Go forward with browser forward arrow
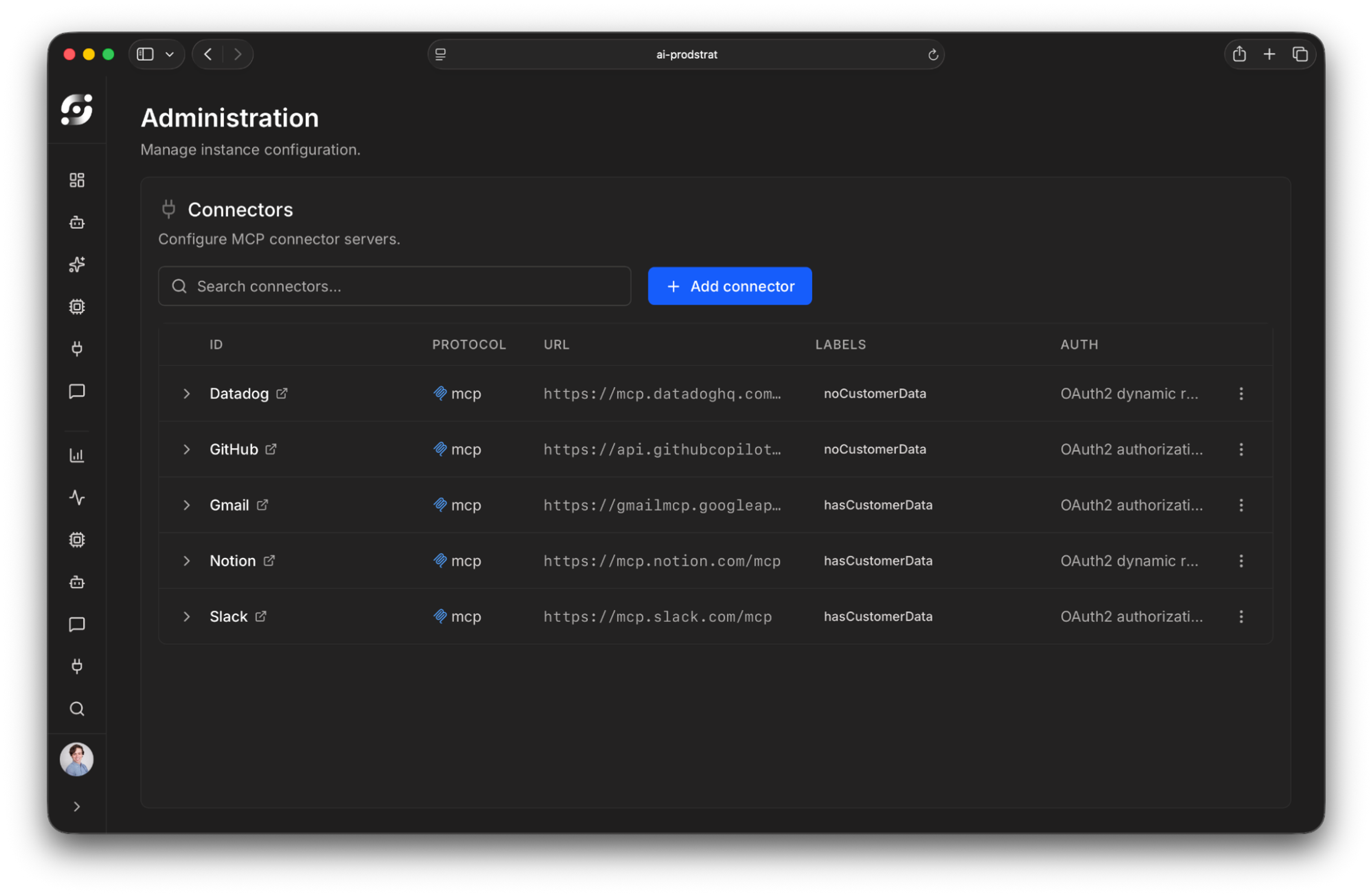This screenshot has height=896, width=1372. click(238, 54)
